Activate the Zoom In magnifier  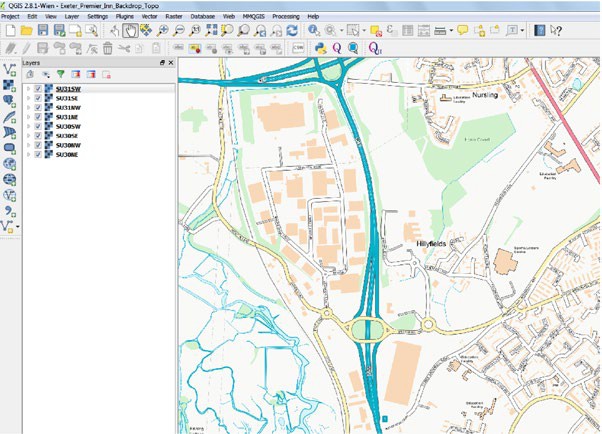[163, 30]
